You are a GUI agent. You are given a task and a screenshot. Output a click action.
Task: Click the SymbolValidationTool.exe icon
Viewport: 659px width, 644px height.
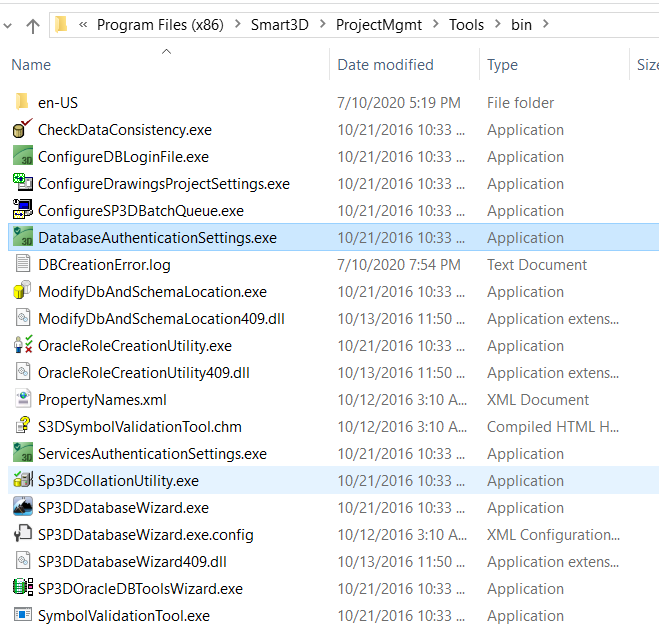(x=22, y=615)
